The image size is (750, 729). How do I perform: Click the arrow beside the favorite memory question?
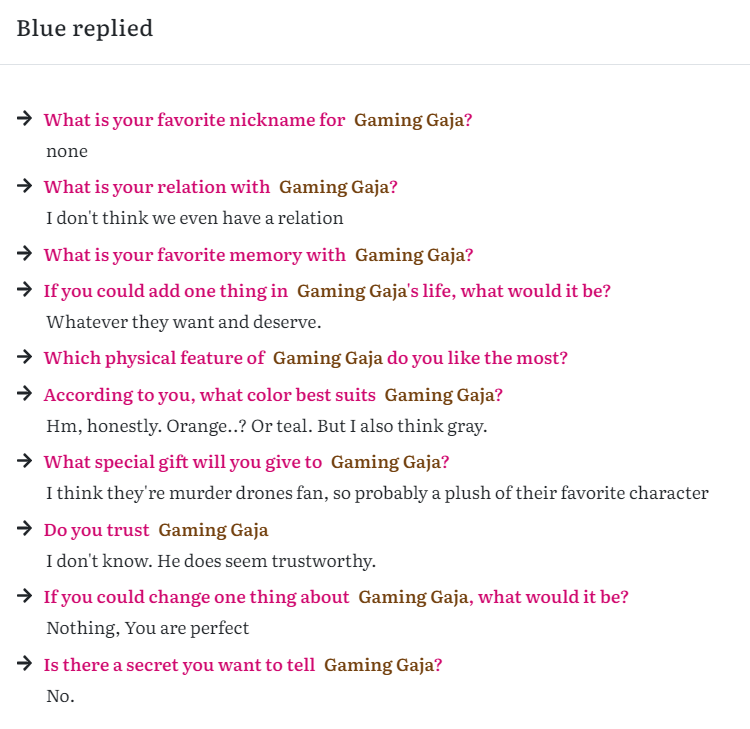24,254
